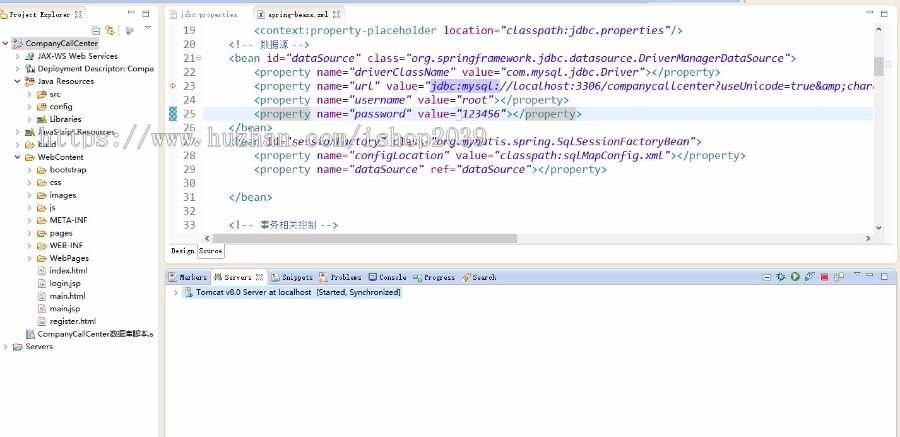Expand the Libraries node arrow

(x=29, y=119)
